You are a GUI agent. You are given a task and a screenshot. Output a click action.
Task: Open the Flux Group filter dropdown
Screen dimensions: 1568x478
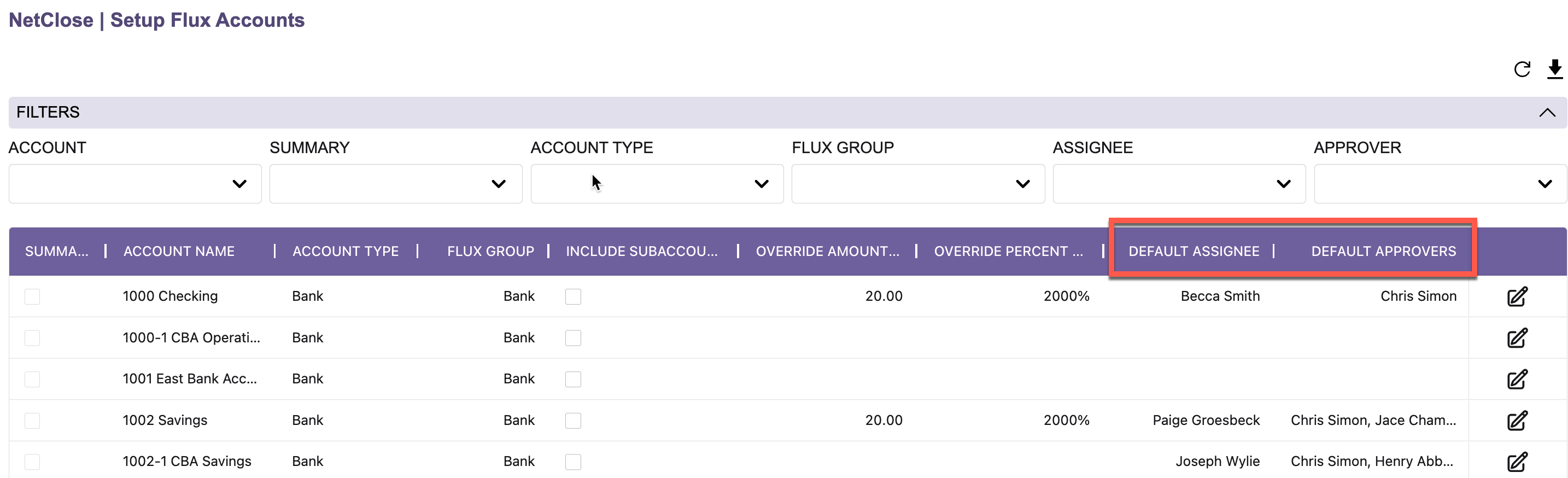coord(917,184)
